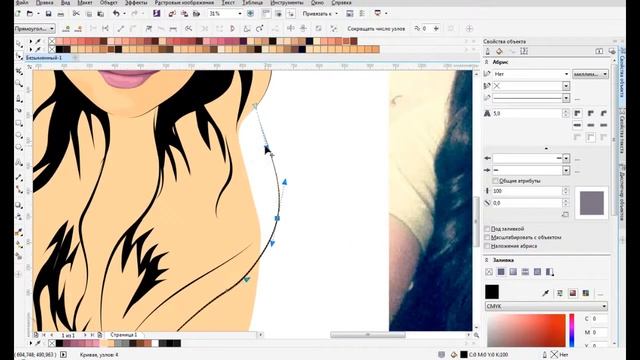Click the hue slider strip beside the color field
640x360 pixels.
coord(572,330)
